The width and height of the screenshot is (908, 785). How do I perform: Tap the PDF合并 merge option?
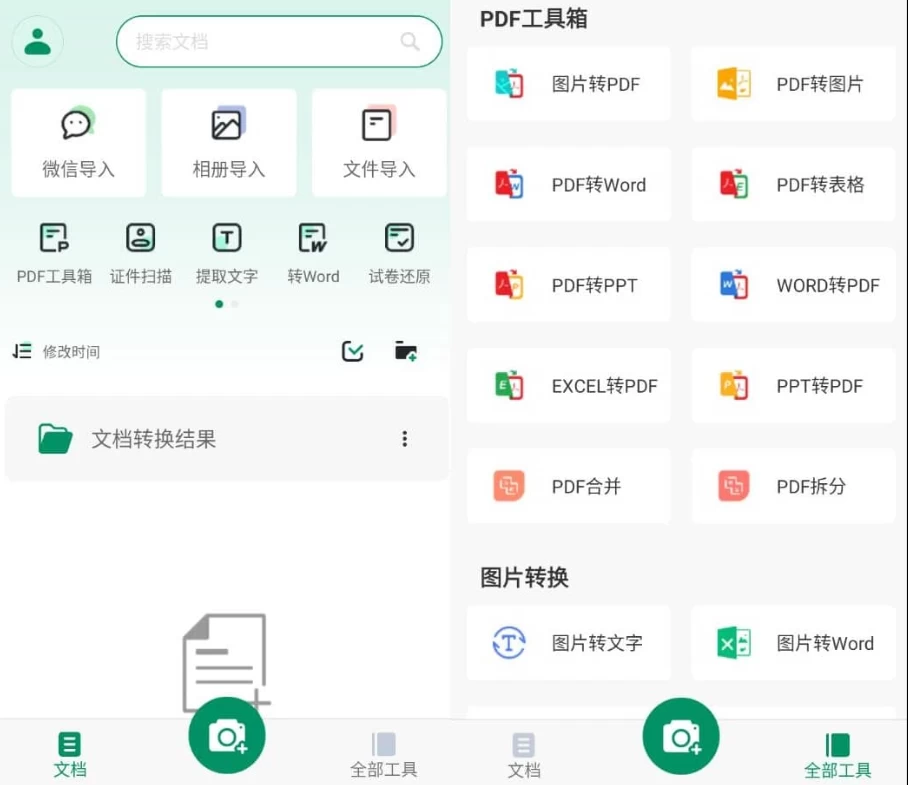pyautogui.click(x=568, y=487)
